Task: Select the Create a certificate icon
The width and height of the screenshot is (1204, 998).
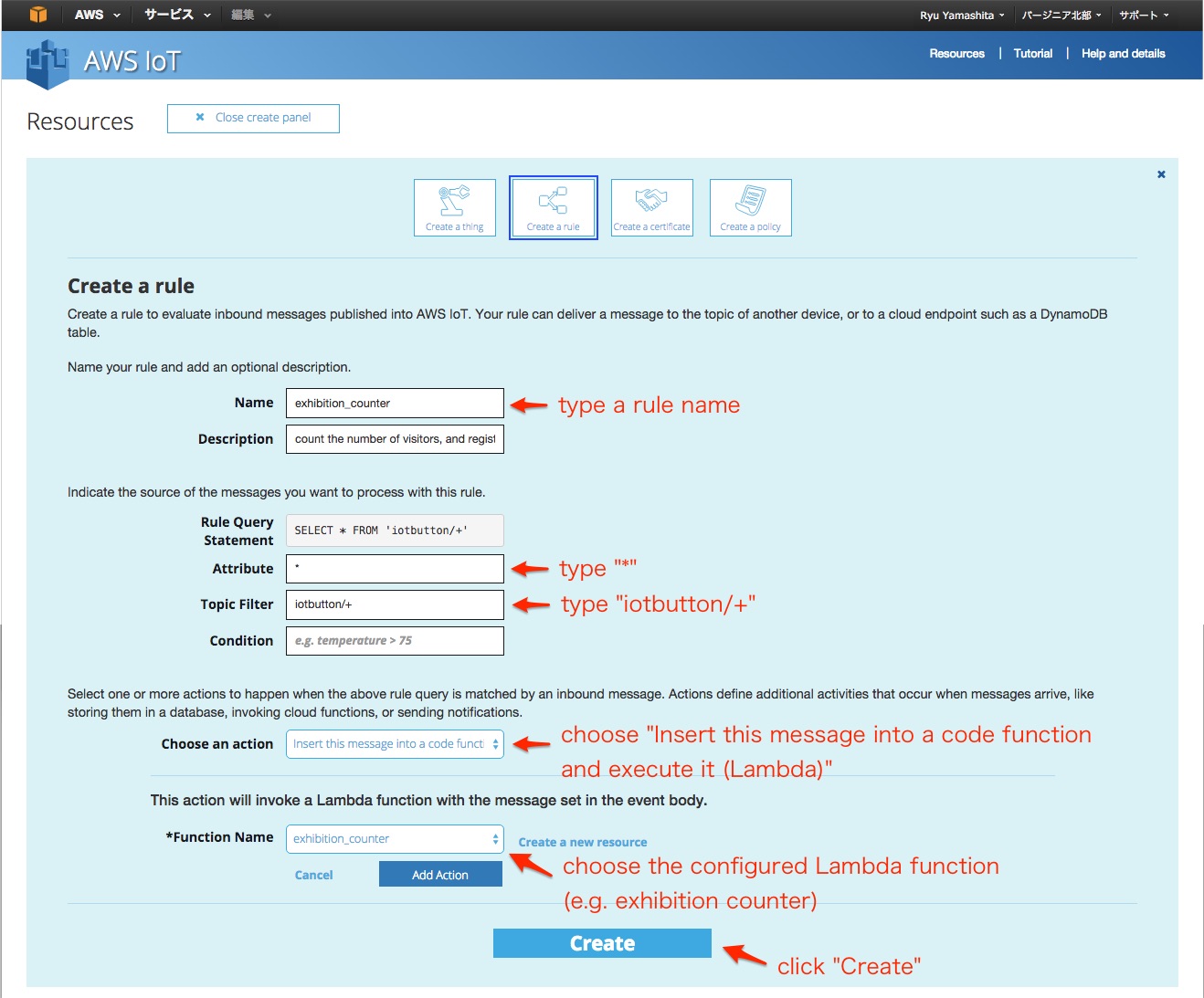Action: click(x=652, y=207)
